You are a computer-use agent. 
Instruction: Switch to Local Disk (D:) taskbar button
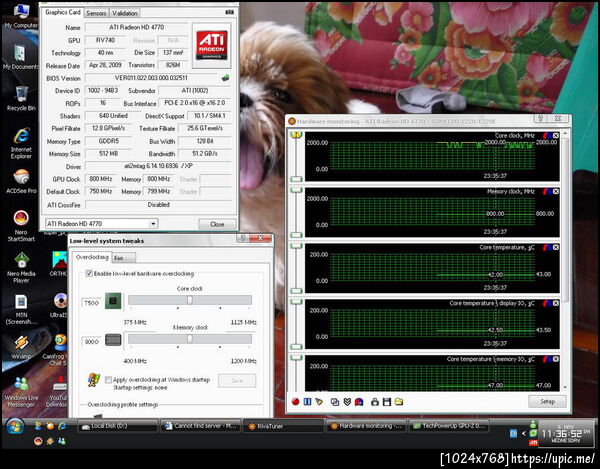pyautogui.click(x=118, y=426)
